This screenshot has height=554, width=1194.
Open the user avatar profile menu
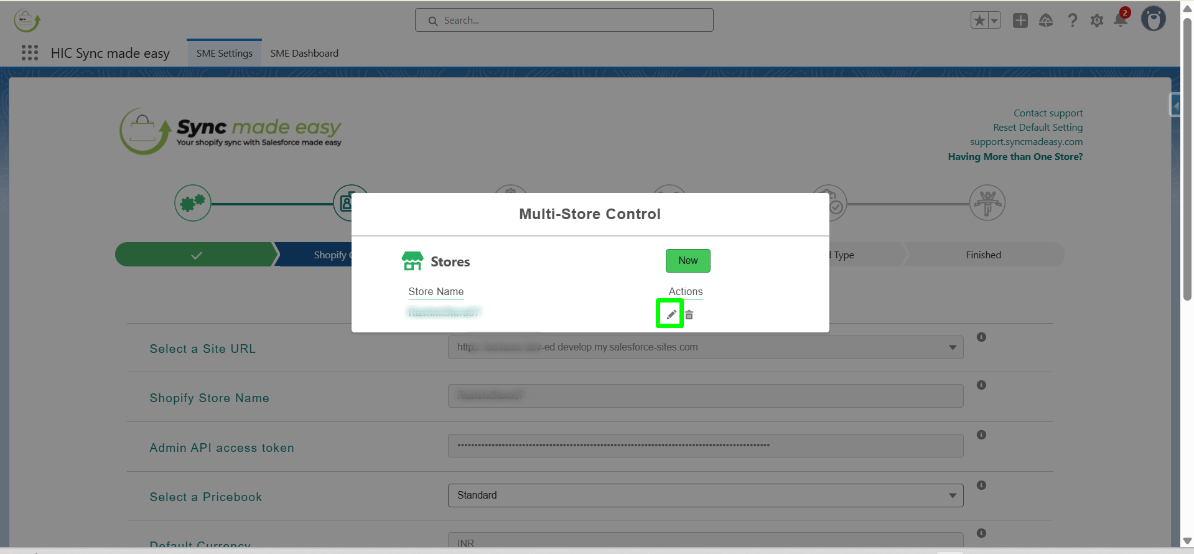tap(1154, 19)
